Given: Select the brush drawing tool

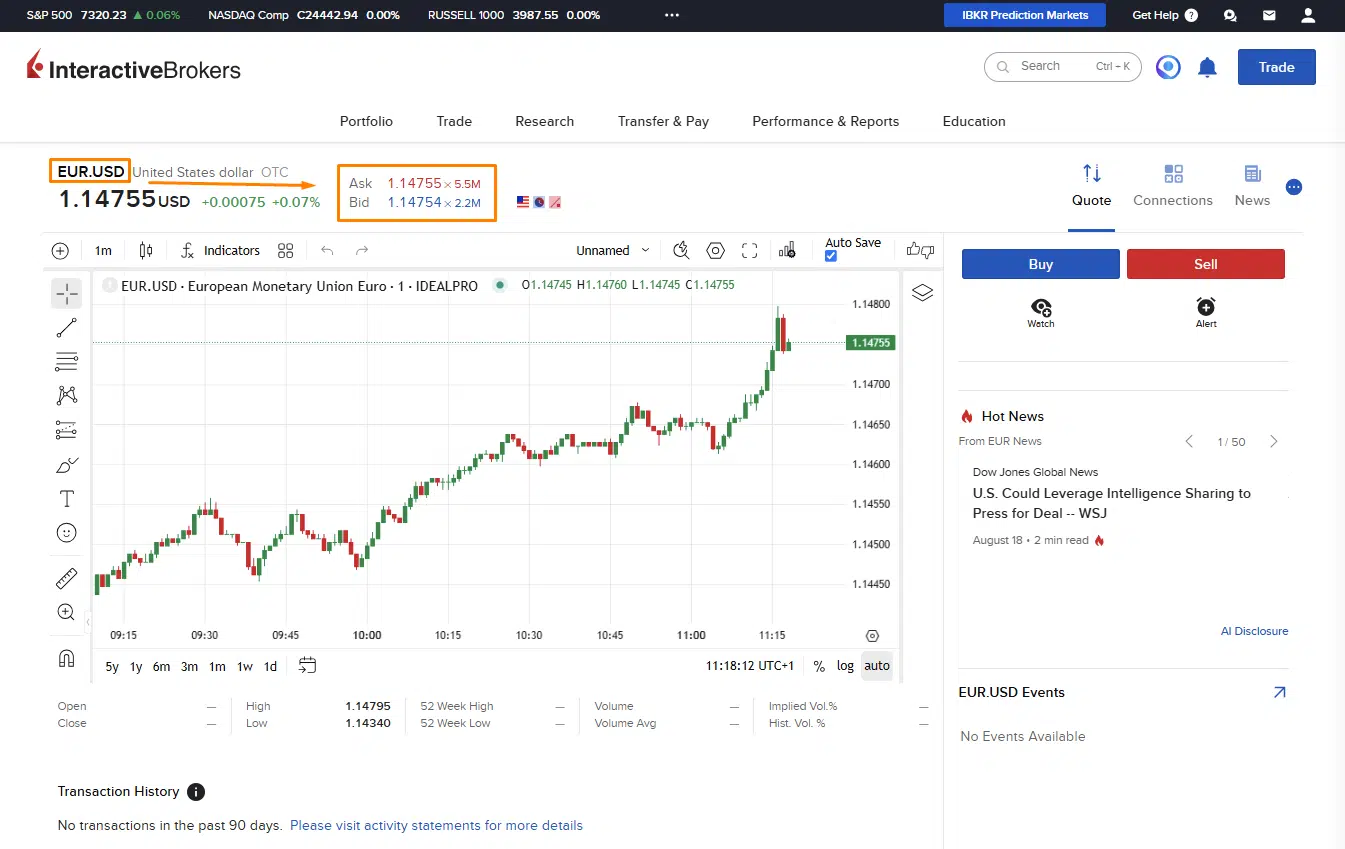Looking at the screenshot, I should pyautogui.click(x=67, y=464).
